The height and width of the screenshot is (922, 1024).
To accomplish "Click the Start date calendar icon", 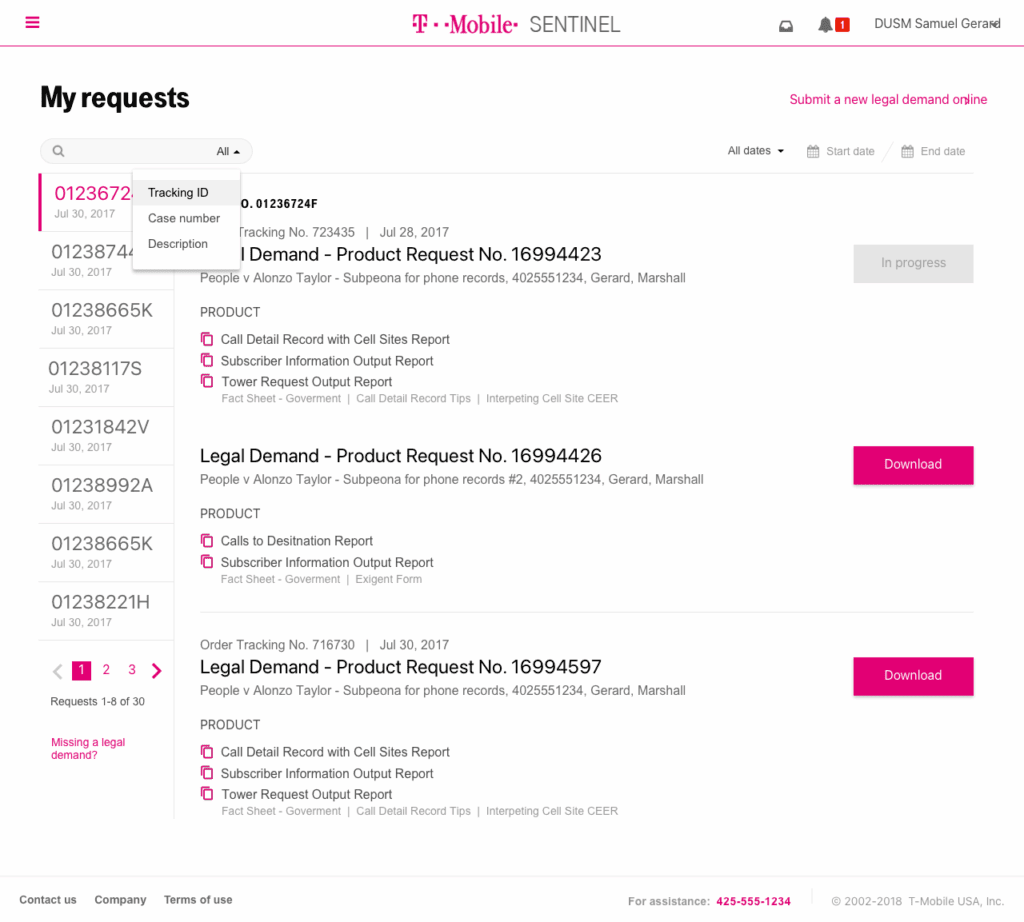I will pyautogui.click(x=811, y=152).
